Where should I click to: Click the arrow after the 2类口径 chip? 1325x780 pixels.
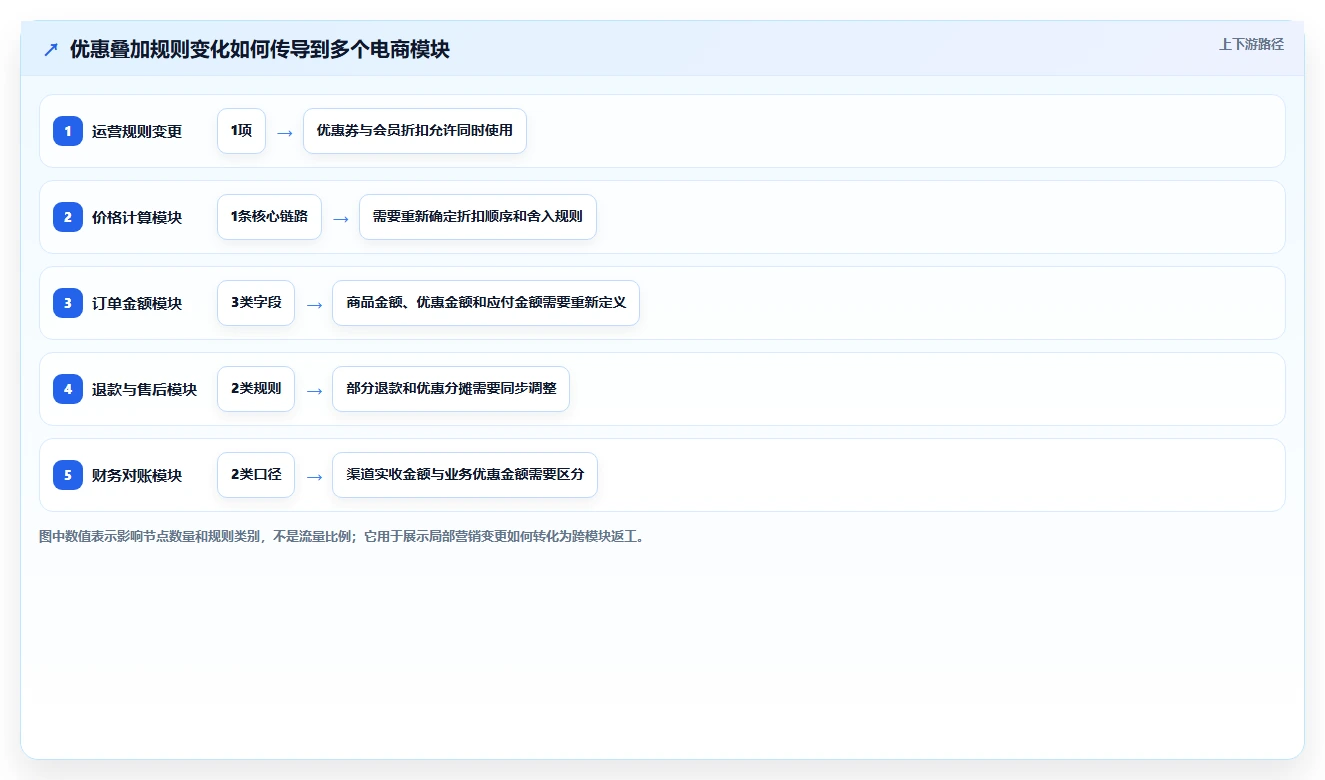[x=314, y=476]
